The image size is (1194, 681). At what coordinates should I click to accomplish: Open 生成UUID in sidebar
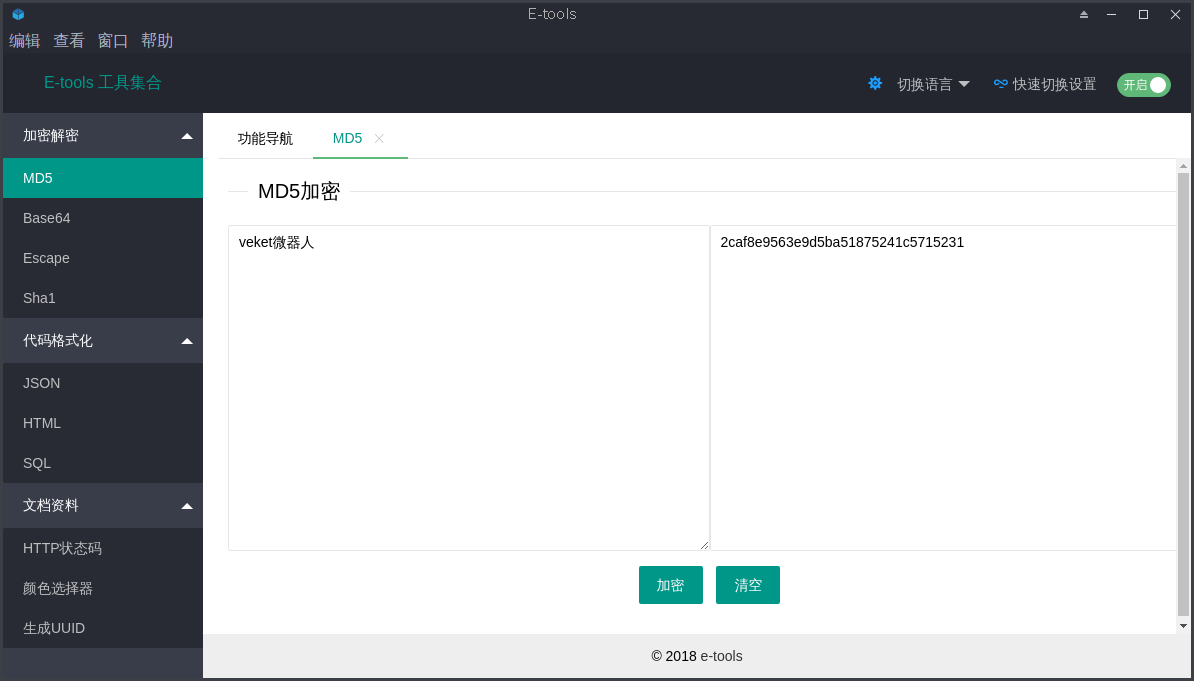(103, 628)
